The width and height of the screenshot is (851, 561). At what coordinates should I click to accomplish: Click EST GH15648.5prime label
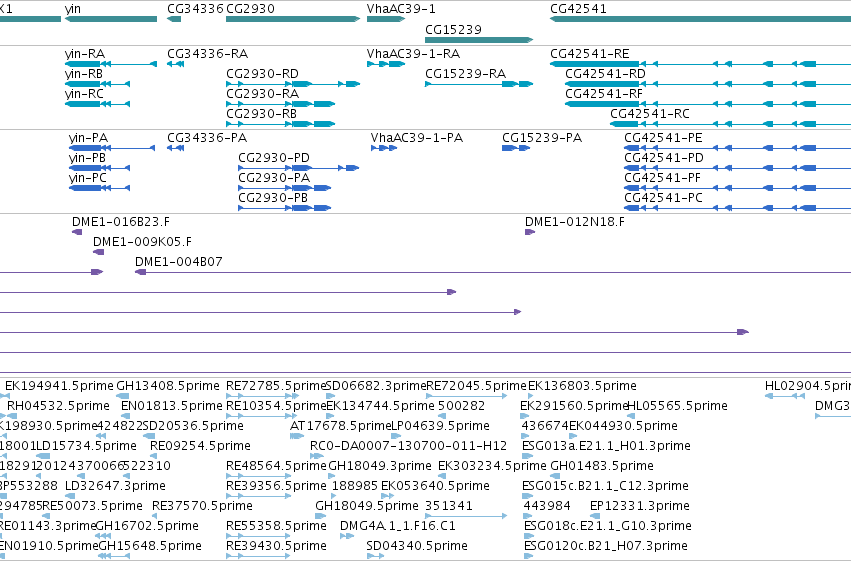tap(150, 547)
